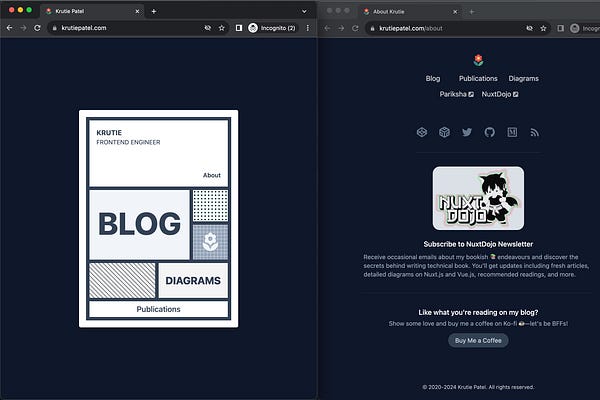Click the crossed-eye cookies icon in left window
The height and width of the screenshot is (400, 600).
coord(207,28)
